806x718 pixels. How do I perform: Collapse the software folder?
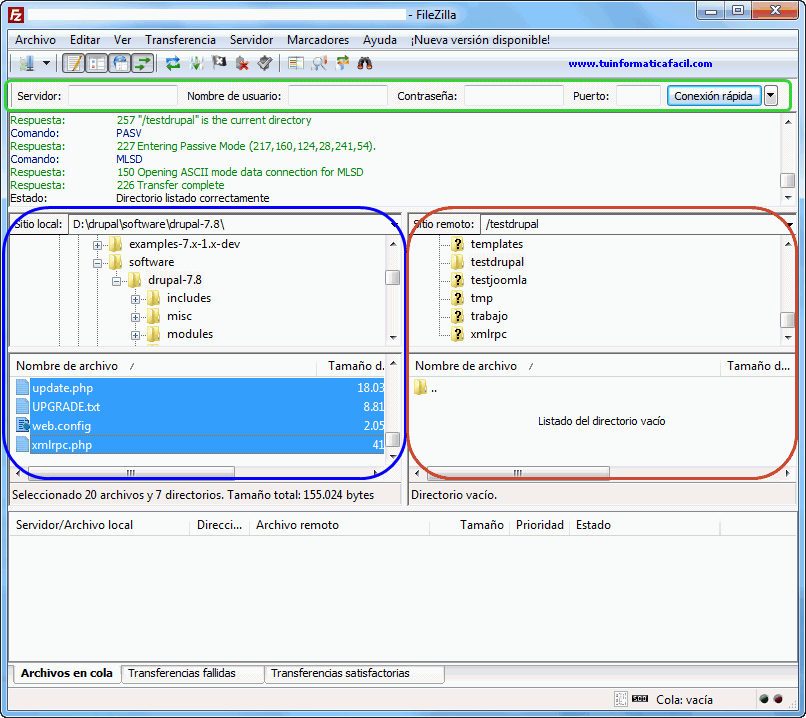click(x=97, y=263)
